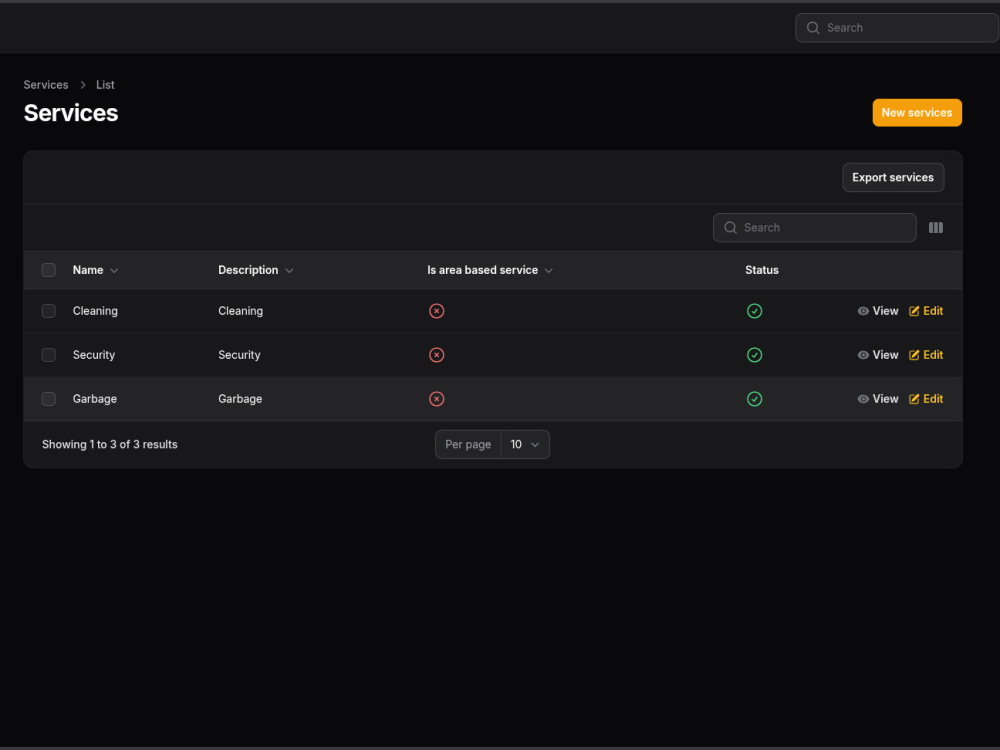The height and width of the screenshot is (750, 1000).
Task: Click the 'Showing 1 to 3 of 3 results' text
Action: [x=110, y=445]
